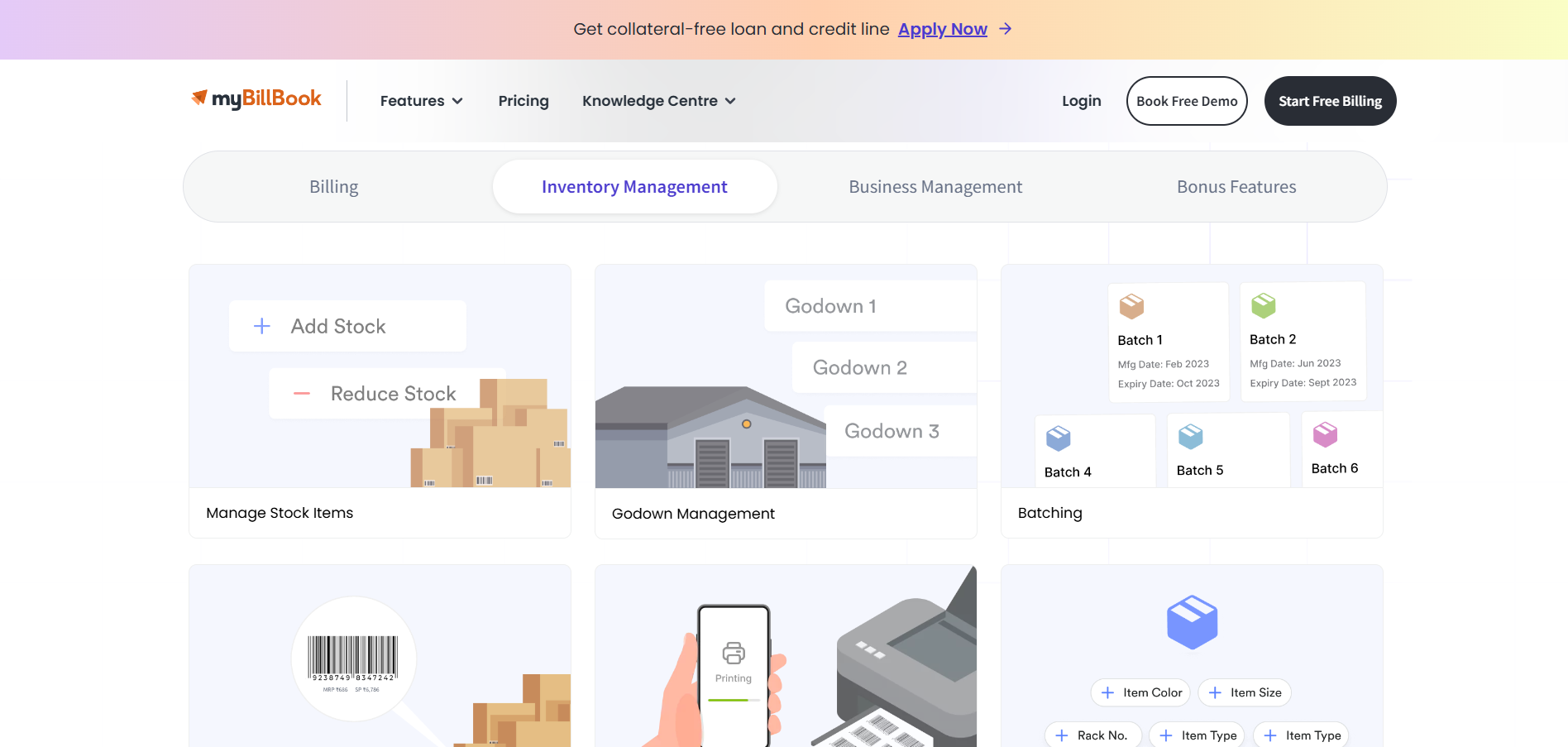Select the Business Management tab
Screen dimensions: 1568x747
(x=935, y=187)
